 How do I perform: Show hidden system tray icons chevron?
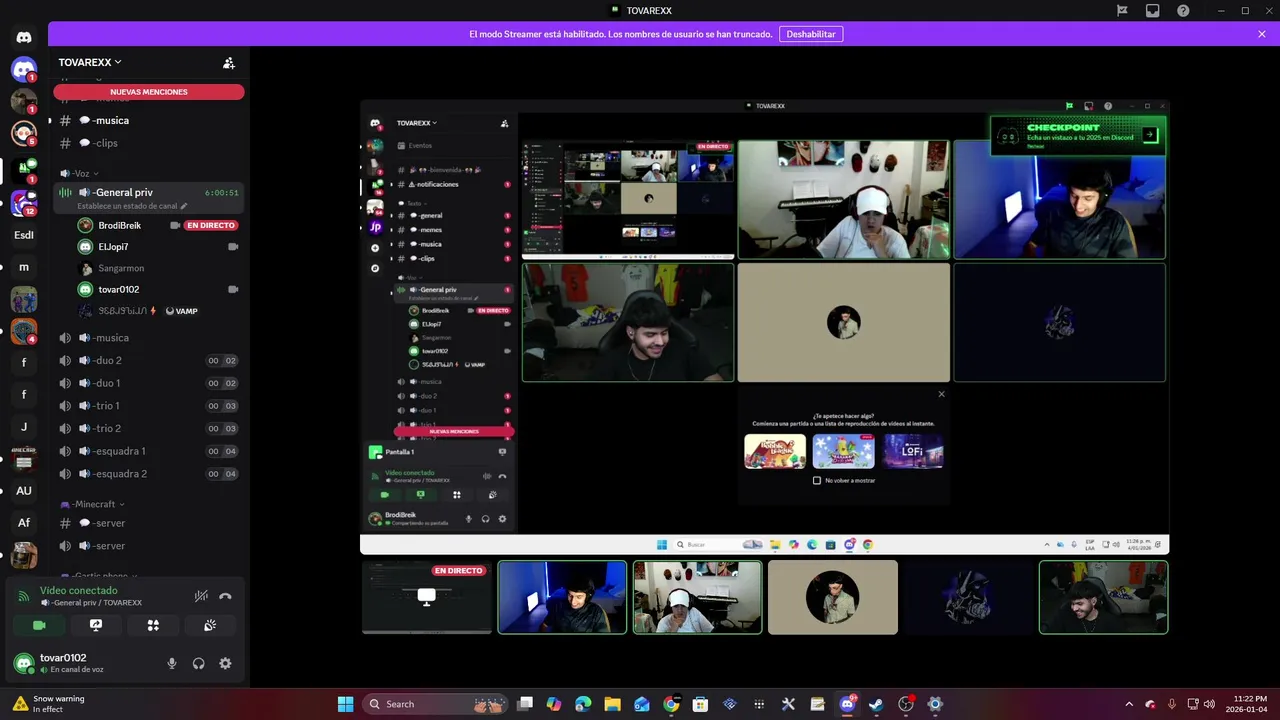(1129, 704)
